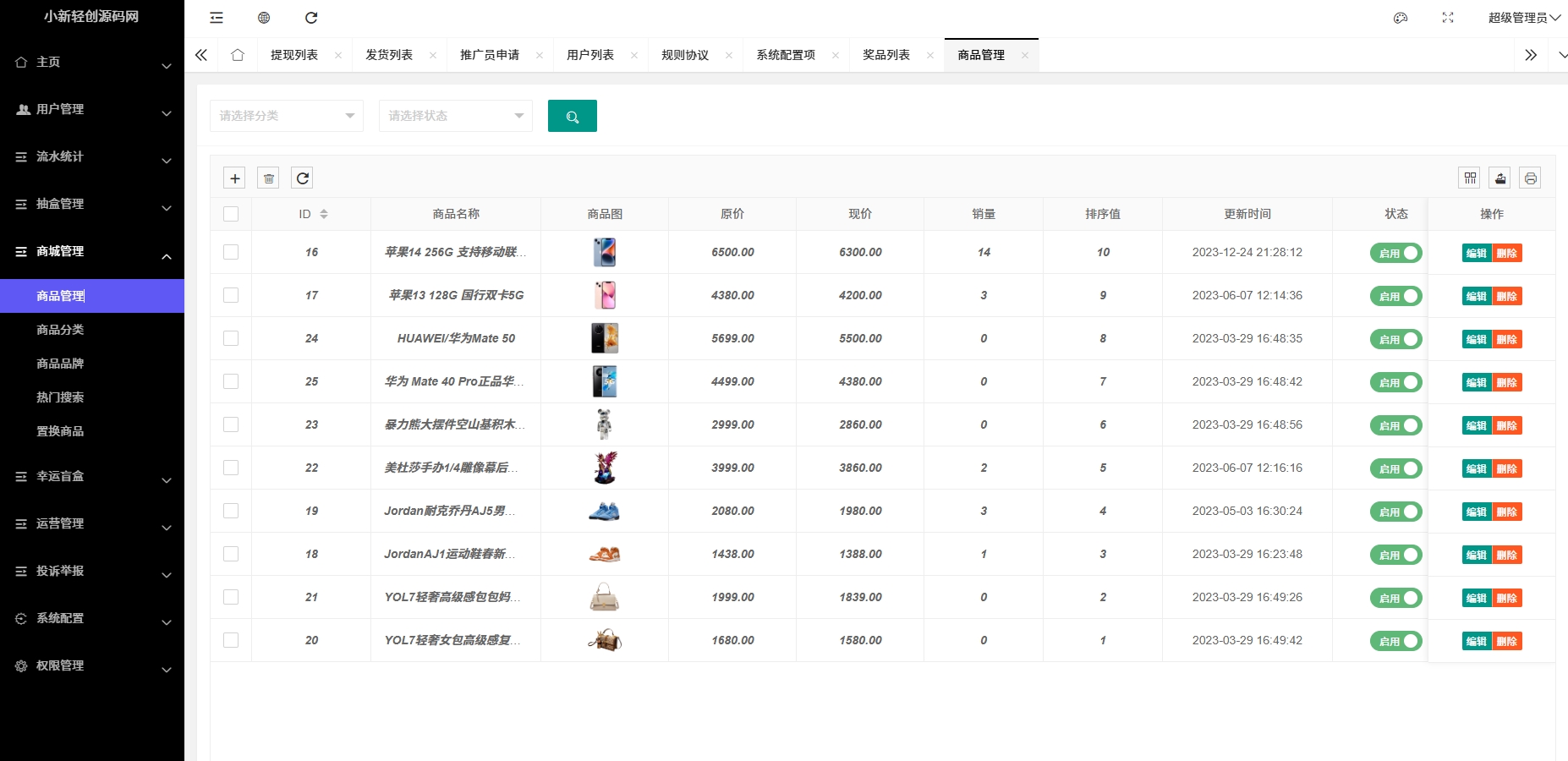The height and width of the screenshot is (761, 1568).
Task: Open product image of 苹果14 256G
Action: coord(605,252)
